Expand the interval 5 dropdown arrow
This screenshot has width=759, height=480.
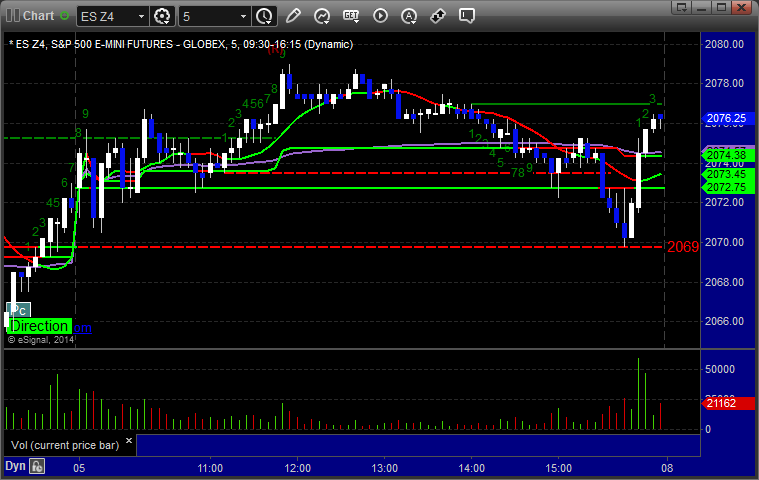coord(243,16)
